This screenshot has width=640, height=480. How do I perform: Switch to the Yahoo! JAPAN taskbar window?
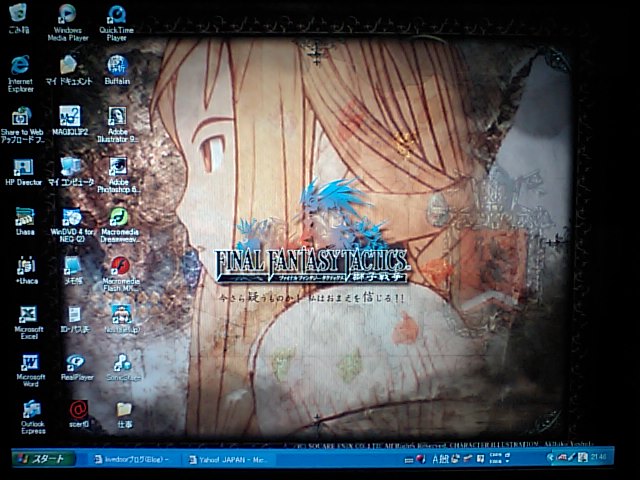(227, 460)
